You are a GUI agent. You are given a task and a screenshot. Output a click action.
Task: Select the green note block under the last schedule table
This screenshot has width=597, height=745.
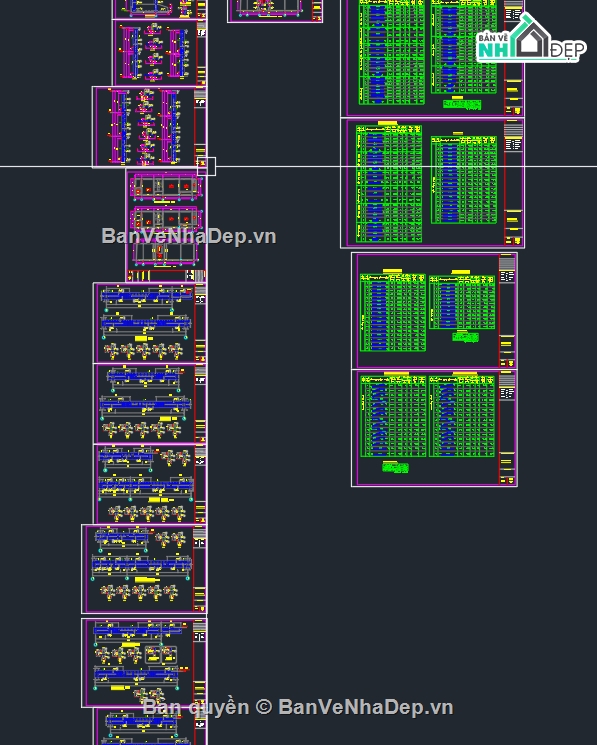pos(395,467)
